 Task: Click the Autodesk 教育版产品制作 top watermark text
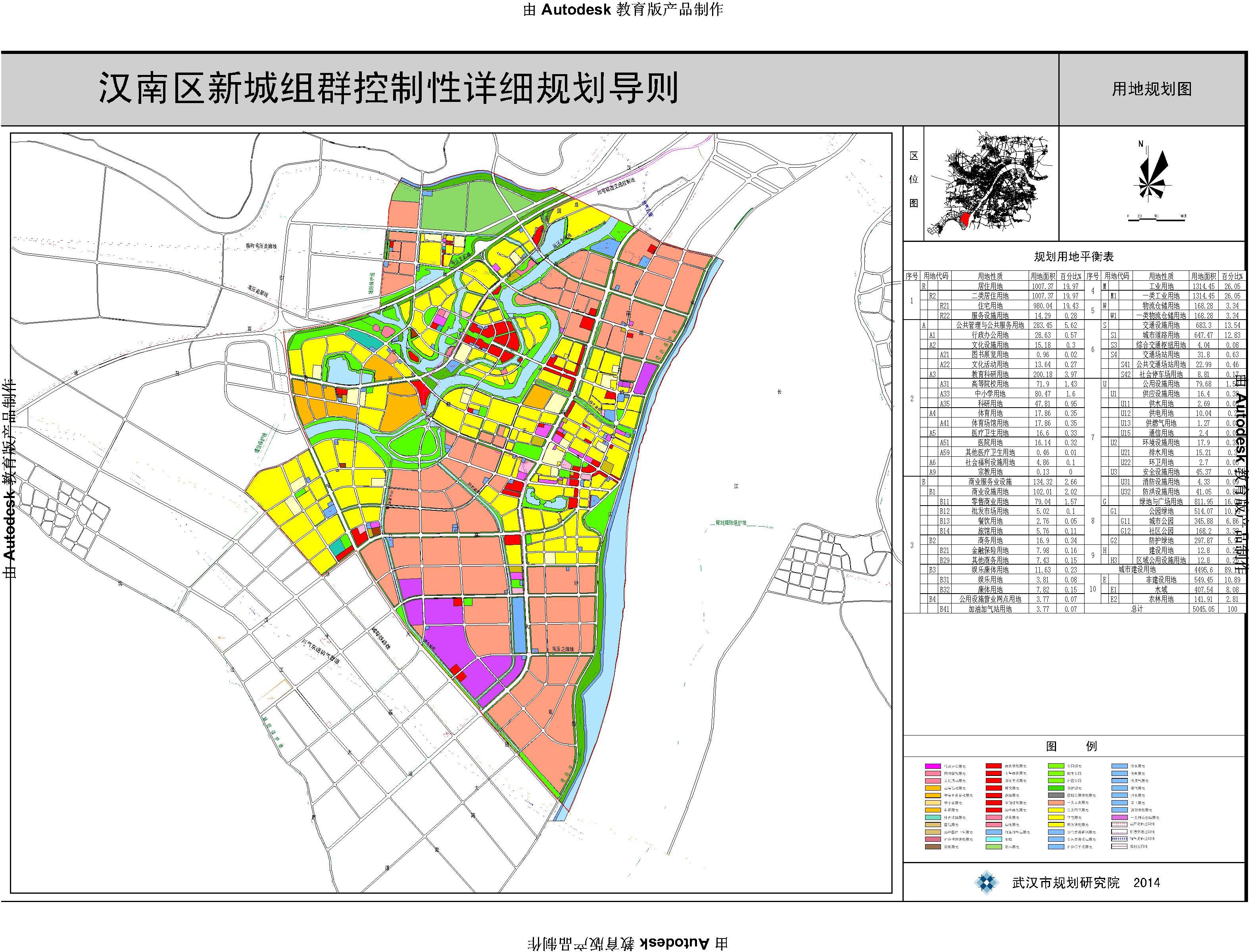coord(624,10)
